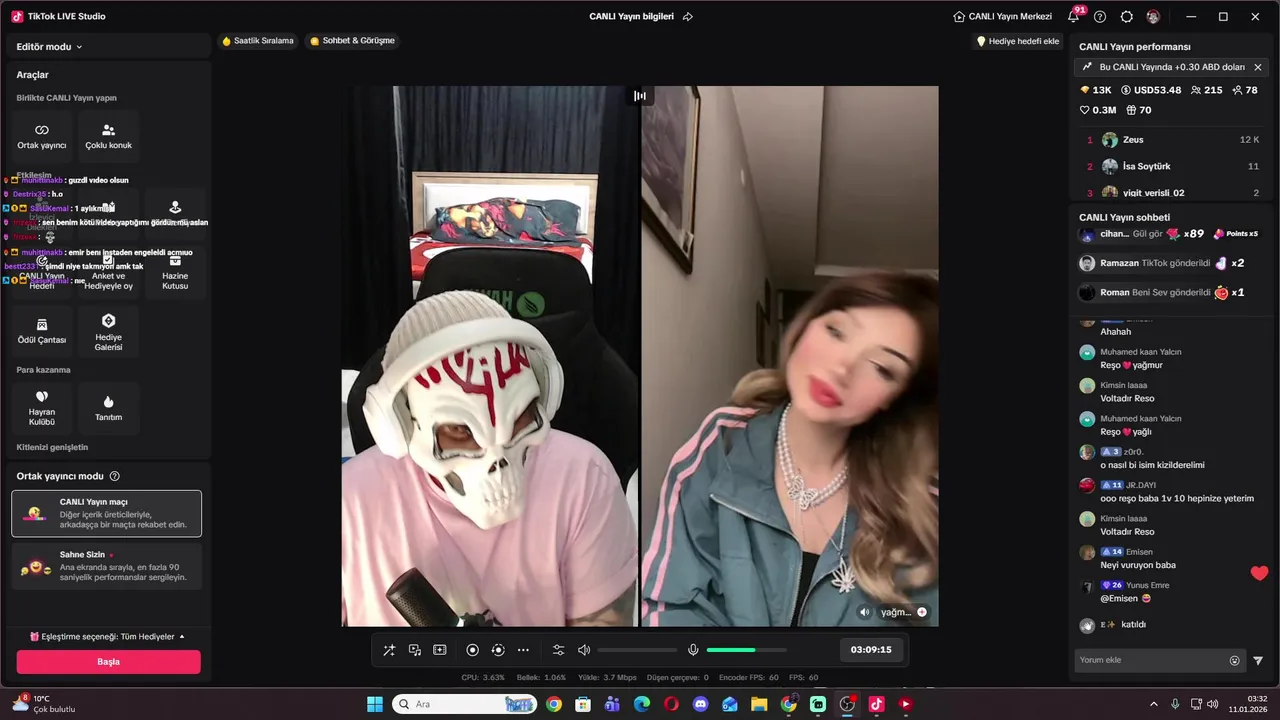Click the USD53.48 earnings stat
1280x720 pixels.
click(x=1151, y=90)
